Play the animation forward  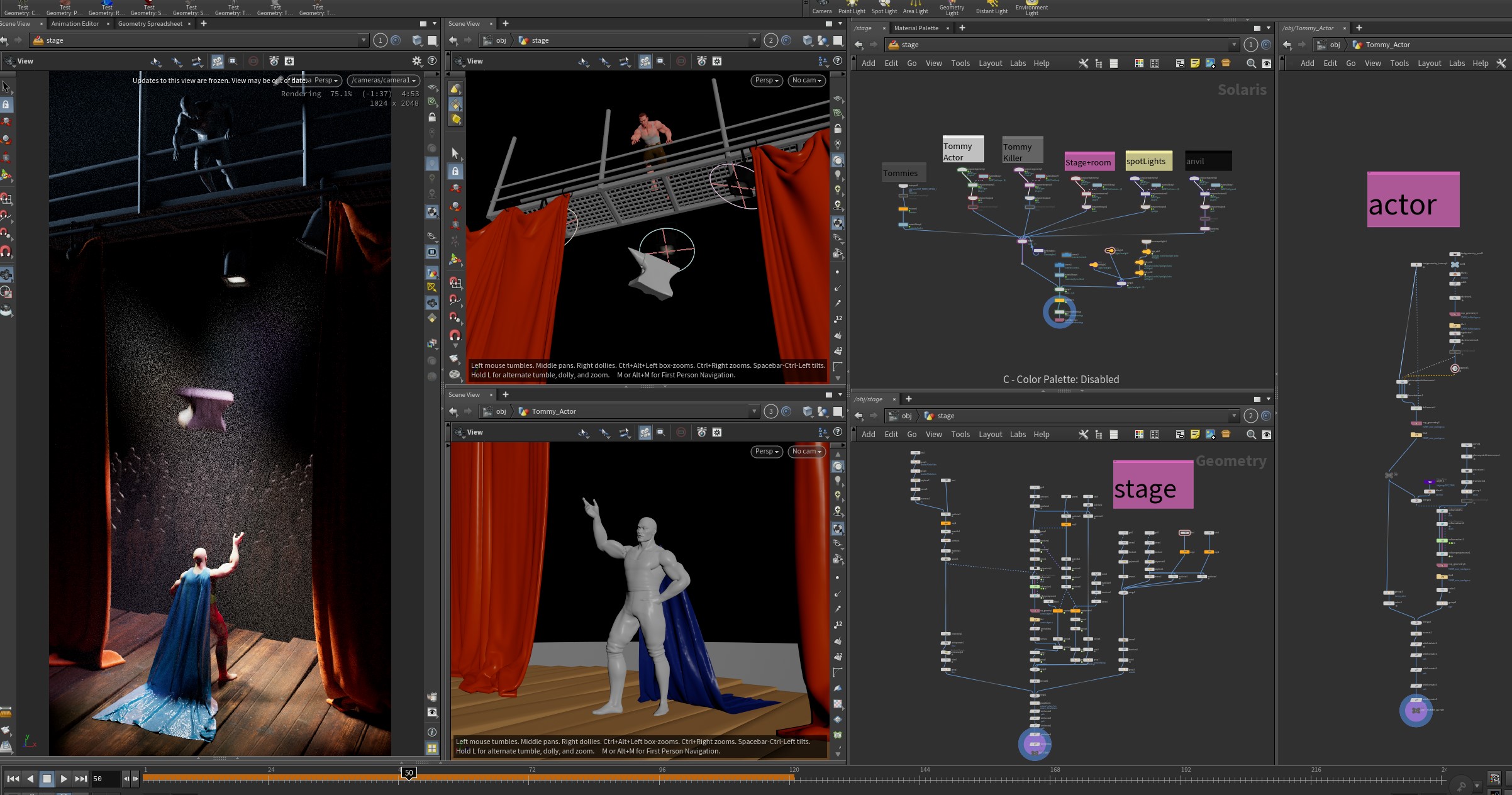point(64,779)
